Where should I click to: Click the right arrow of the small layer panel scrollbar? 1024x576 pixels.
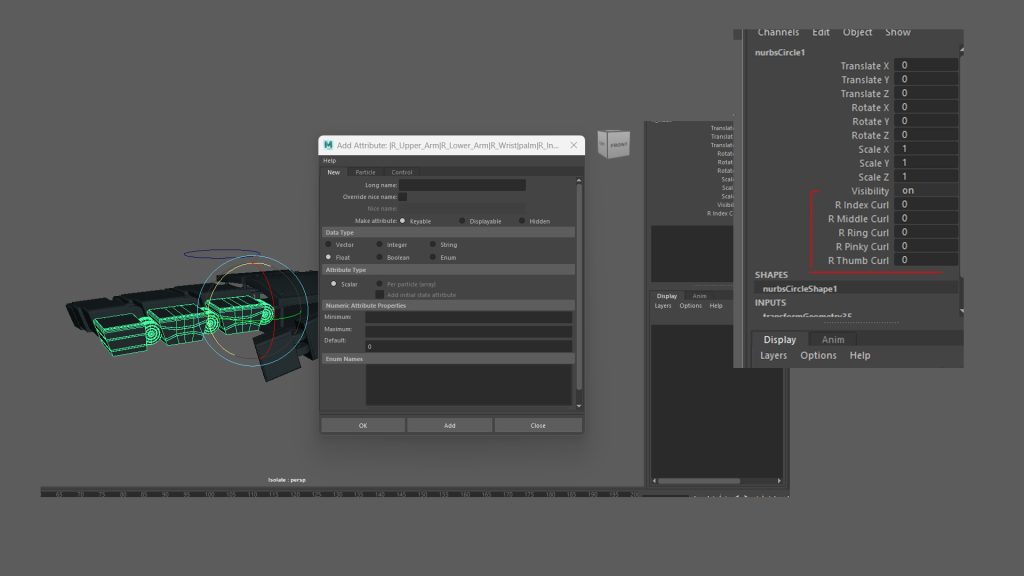779,481
